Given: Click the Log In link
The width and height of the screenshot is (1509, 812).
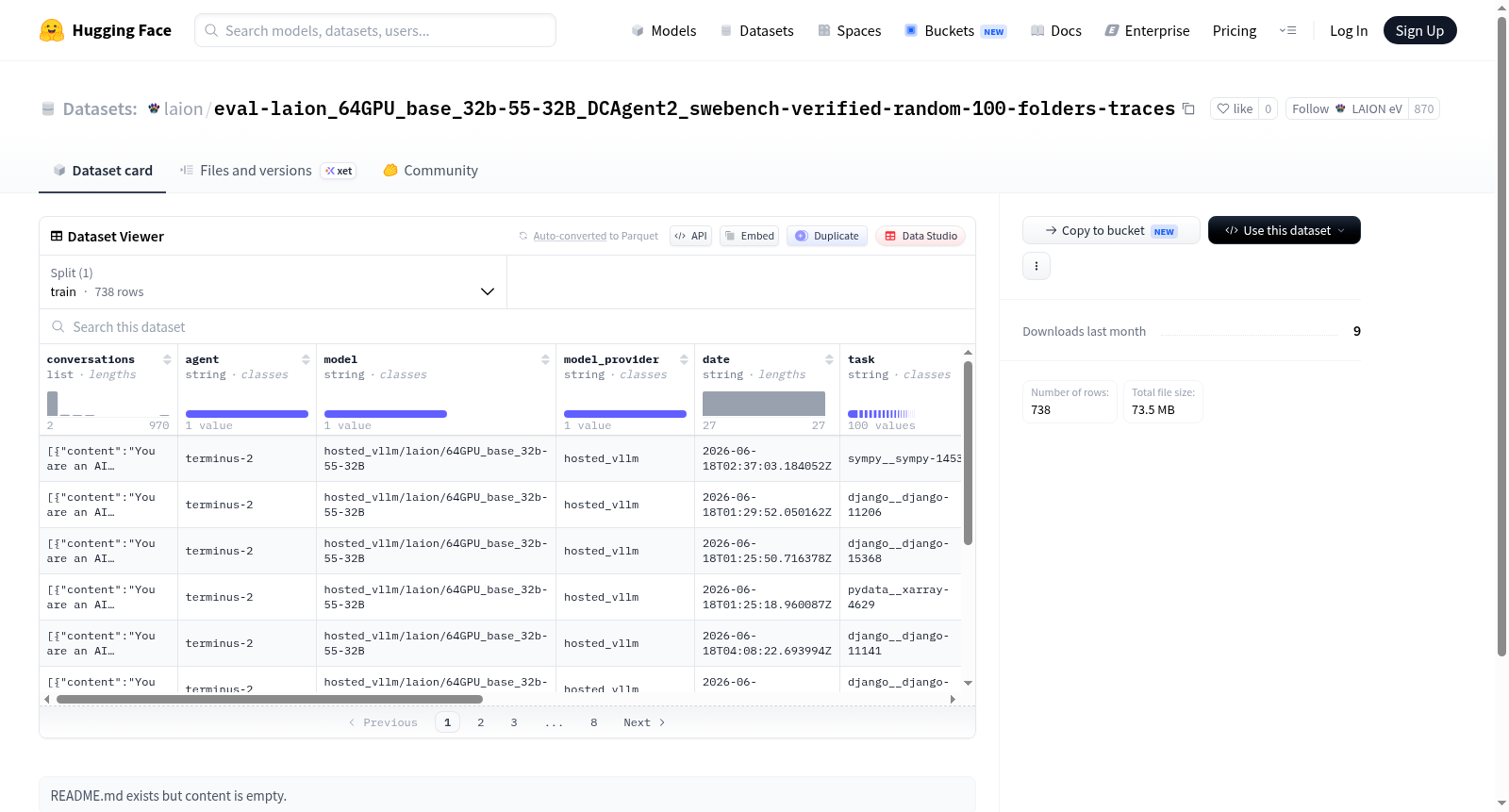Looking at the screenshot, I should [x=1349, y=31].
